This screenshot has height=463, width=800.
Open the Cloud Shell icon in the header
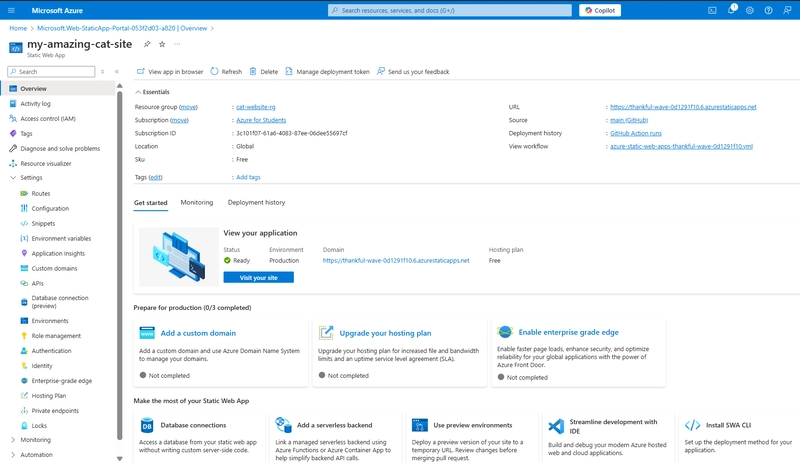(712, 10)
